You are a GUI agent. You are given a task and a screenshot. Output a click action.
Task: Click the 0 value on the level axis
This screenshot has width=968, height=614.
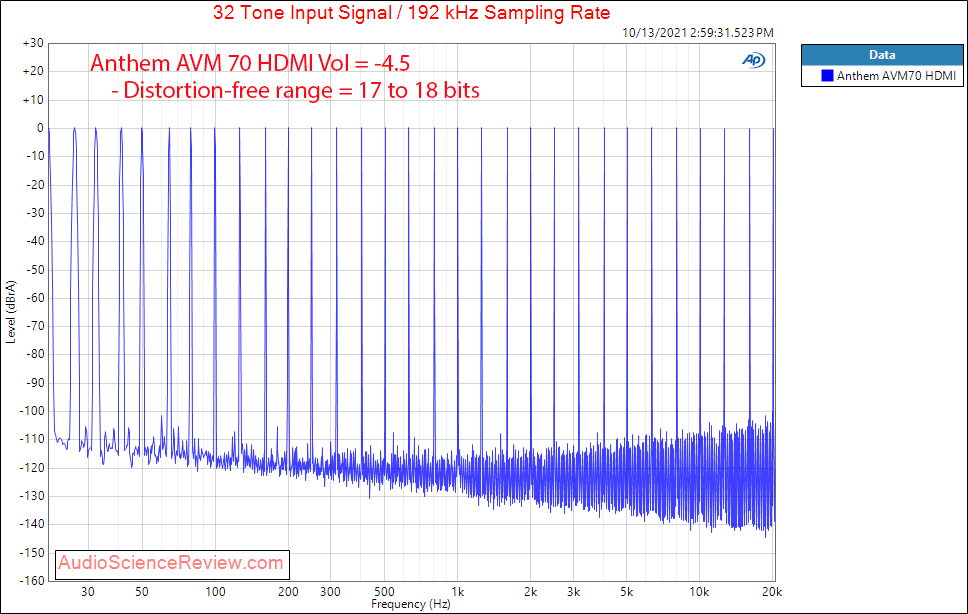40,128
